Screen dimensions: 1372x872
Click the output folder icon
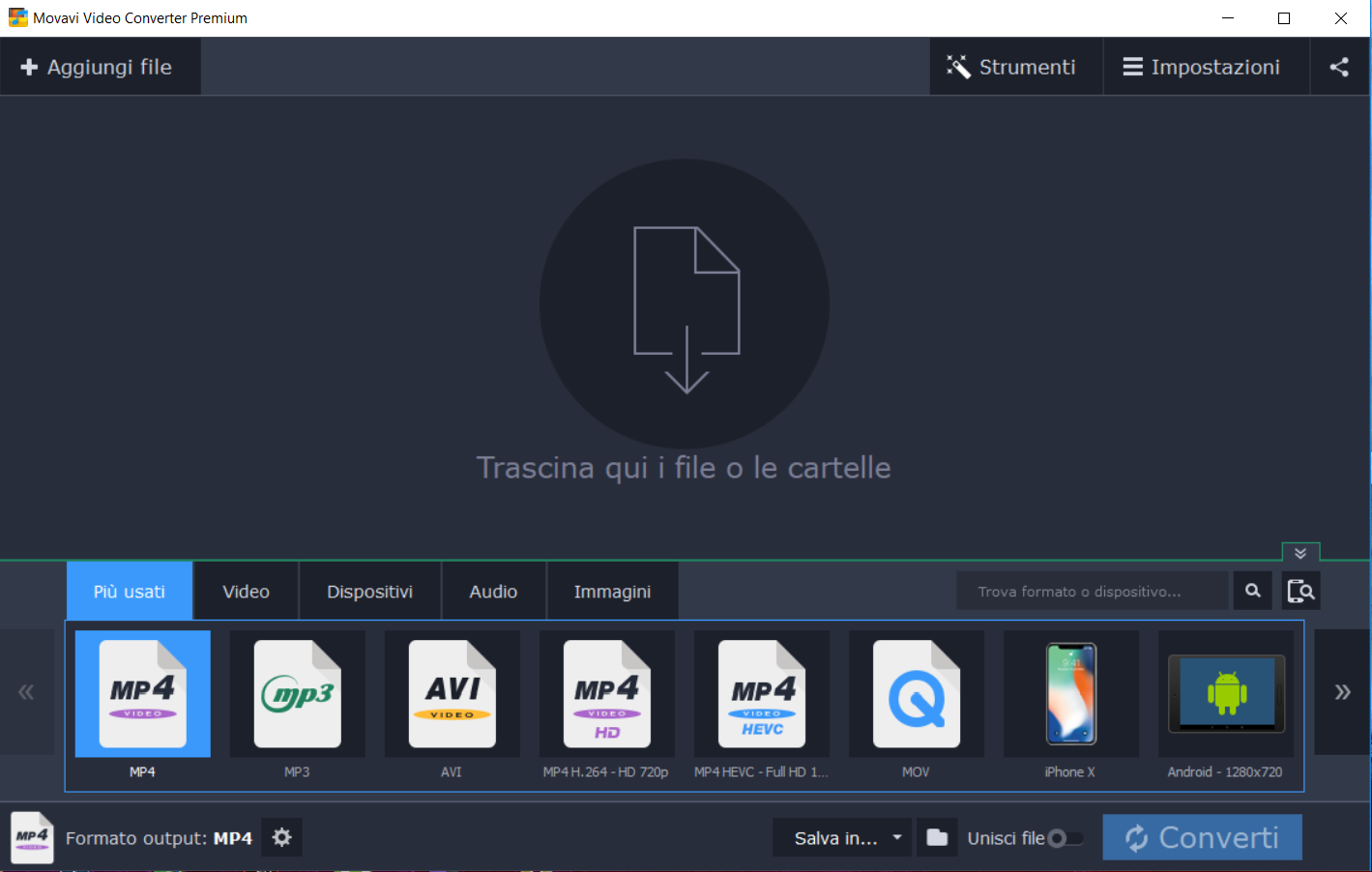(x=937, y=837)
